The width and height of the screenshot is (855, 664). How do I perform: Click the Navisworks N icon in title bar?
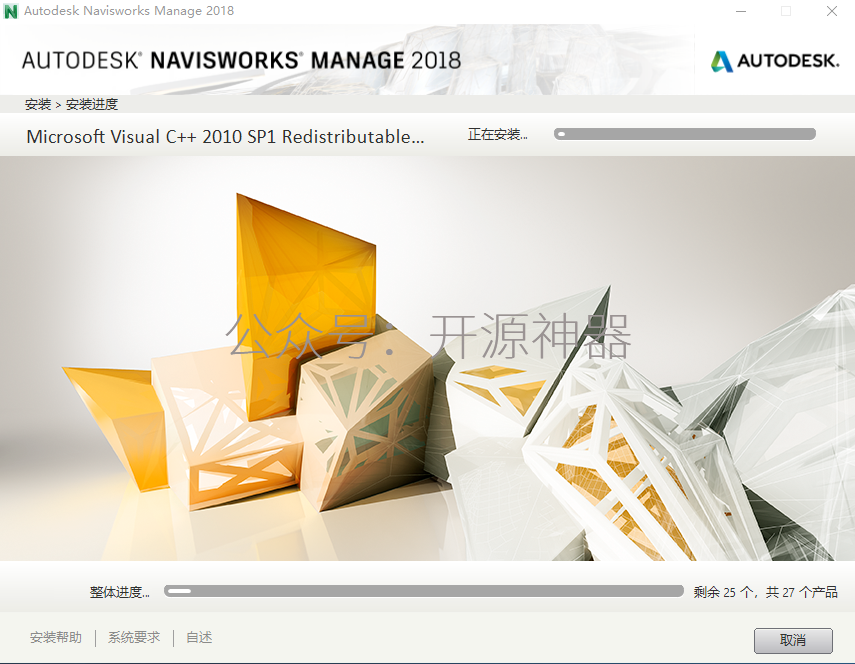point(10,11)
